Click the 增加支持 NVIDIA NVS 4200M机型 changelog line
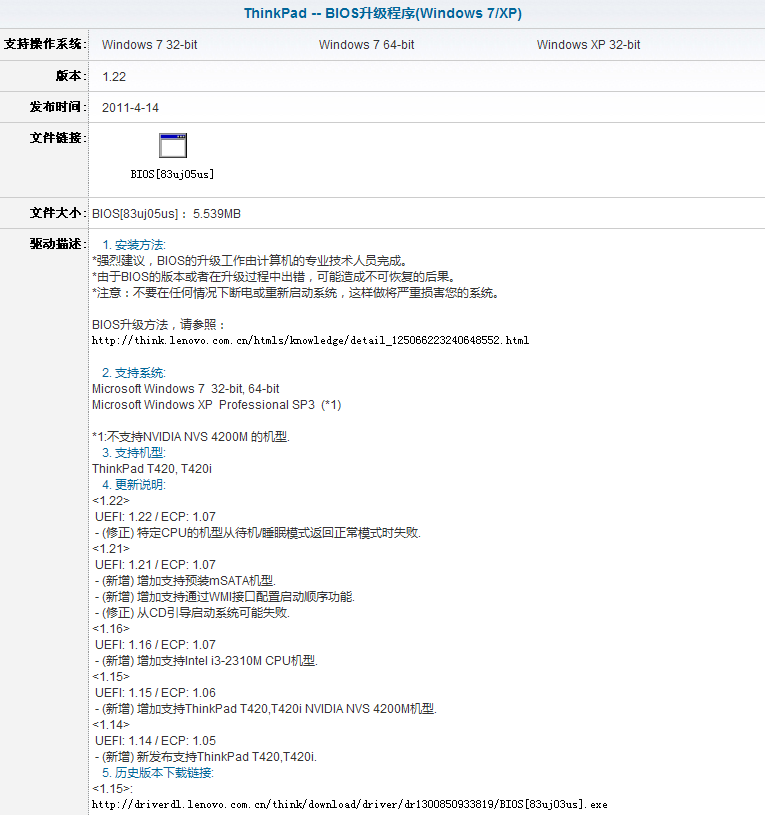 point(266,709)
